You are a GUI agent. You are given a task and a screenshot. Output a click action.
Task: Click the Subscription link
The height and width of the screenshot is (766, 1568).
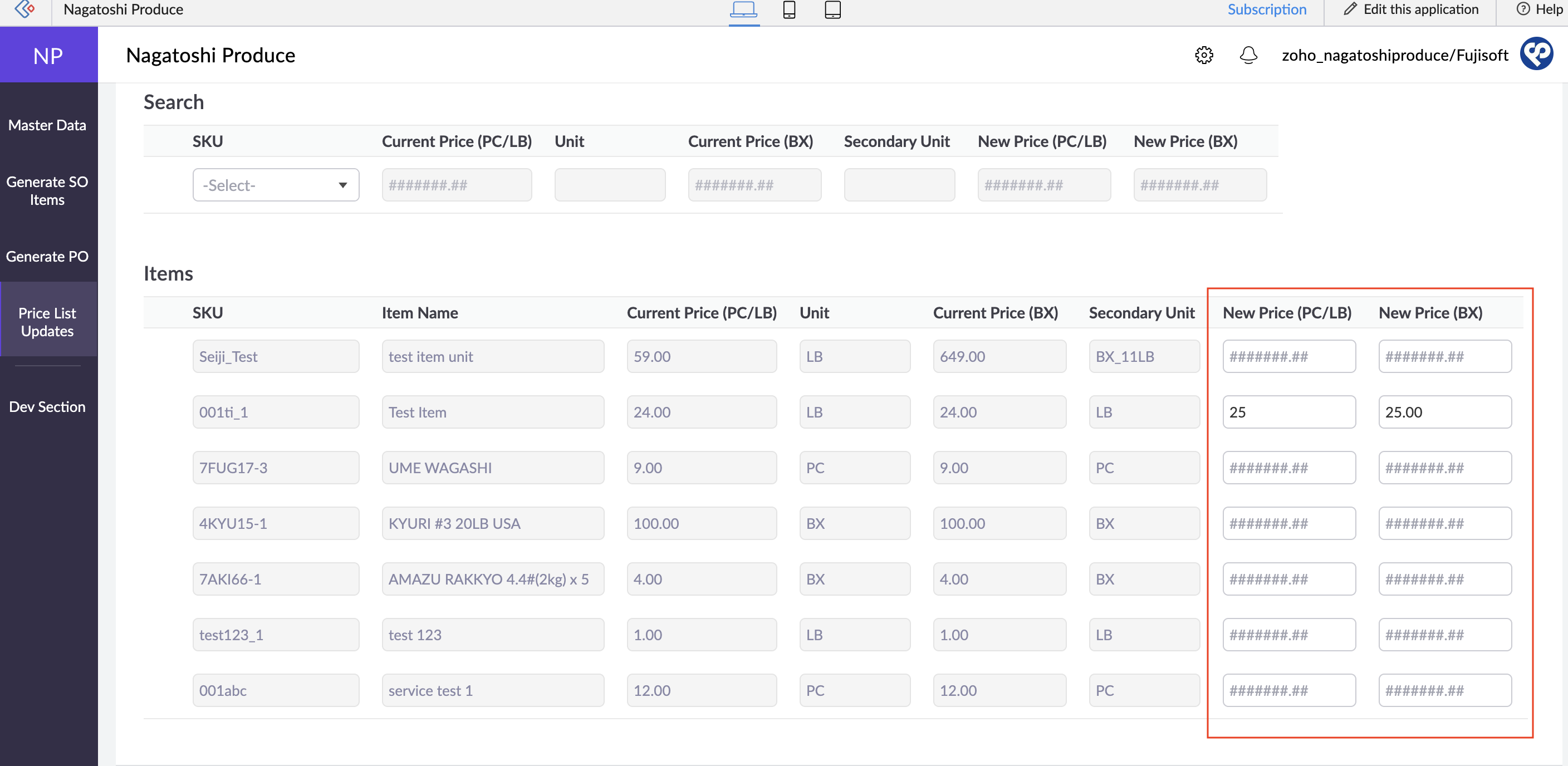coord(1267,9)
